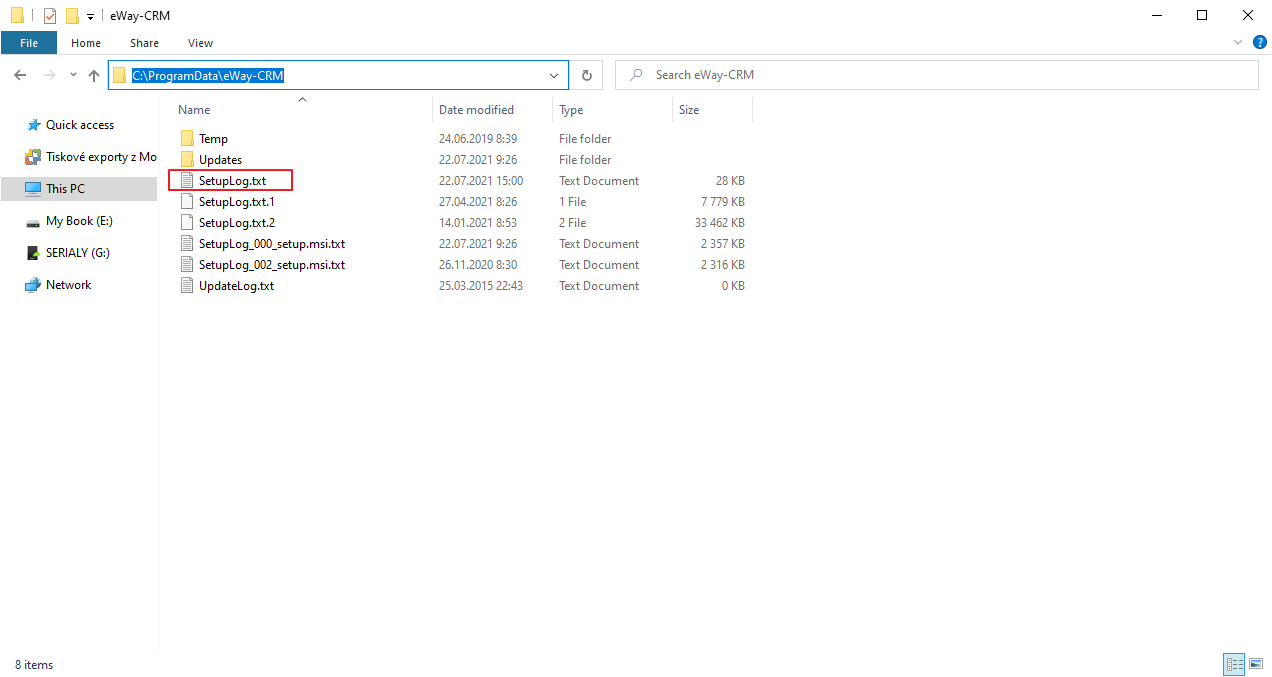Image resolution: width=1272 pixels, height=677 pixels.
Task: Click the 33 462 KB size value
Action: point(718,223)
